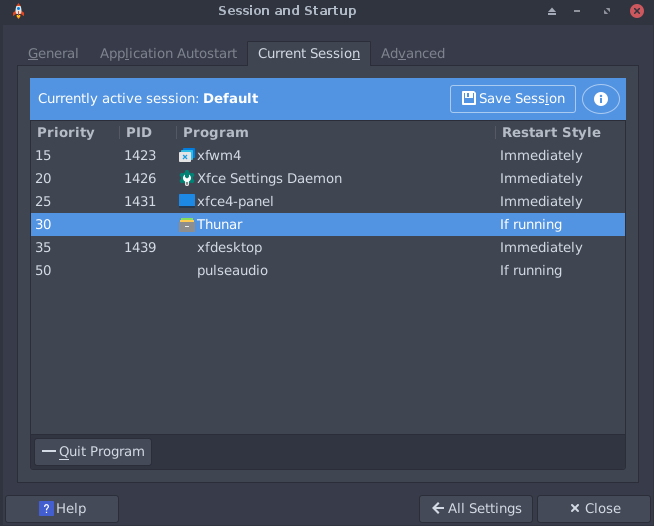Click the xfce4-panel program icon
Screen dimensions: 654x526
coord(186,201)
